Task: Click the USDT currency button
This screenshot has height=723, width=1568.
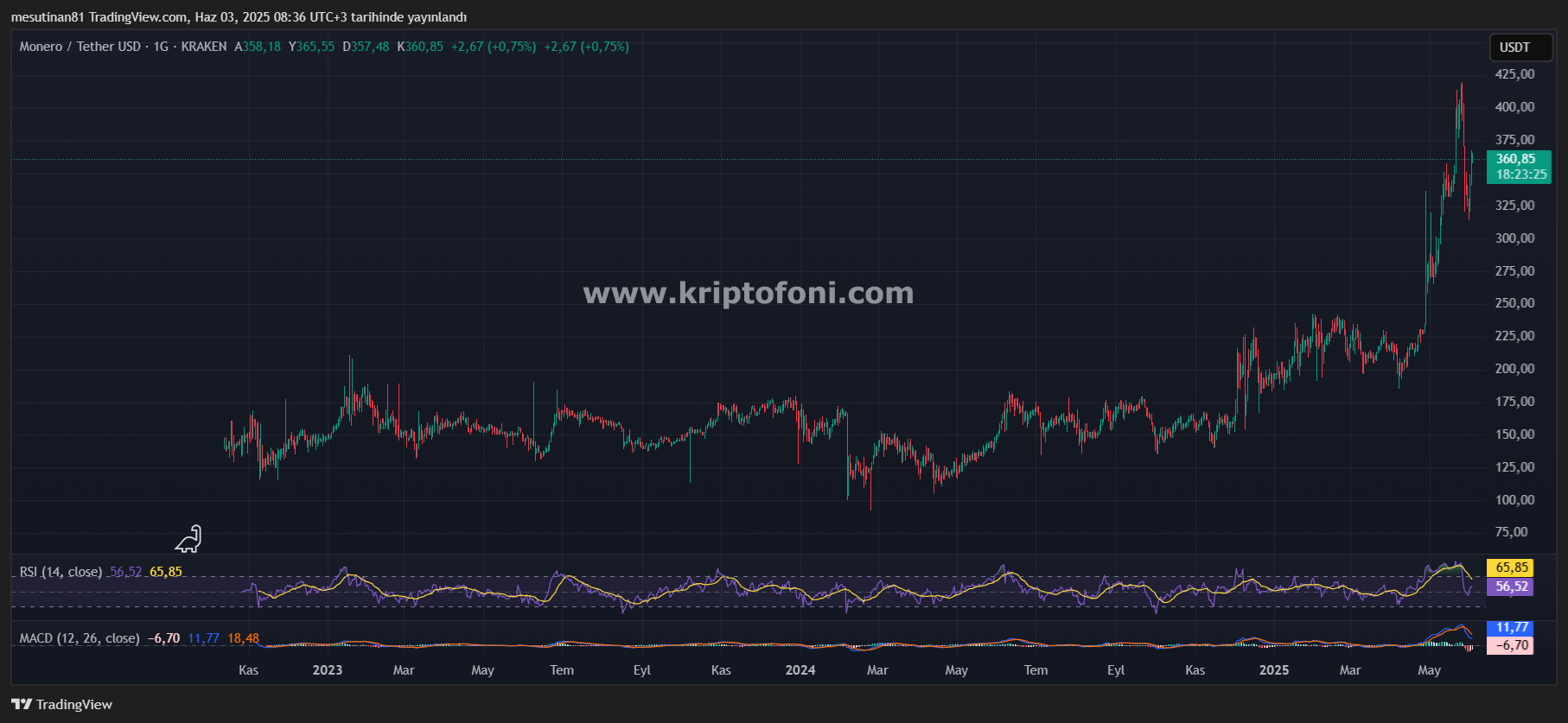Action: [x=1520, y=48]
